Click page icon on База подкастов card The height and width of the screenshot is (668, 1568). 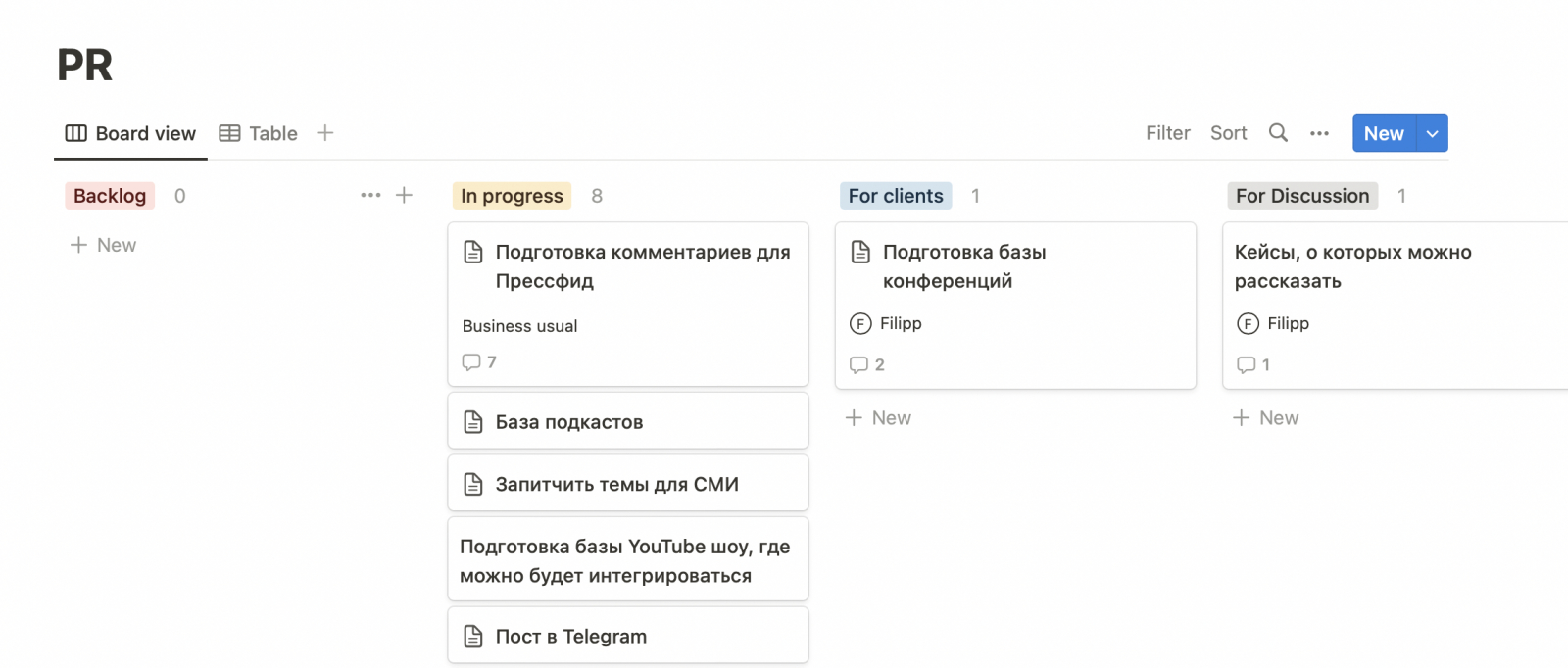tap(473, 422)
